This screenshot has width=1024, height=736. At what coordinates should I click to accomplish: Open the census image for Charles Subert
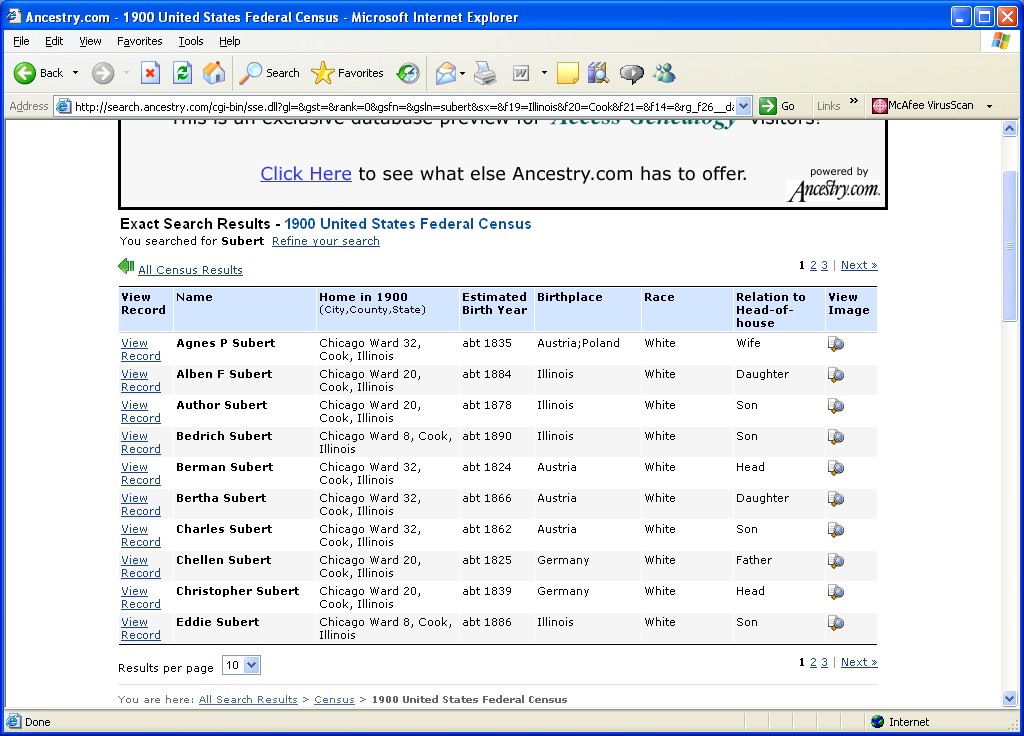[836, 530]
